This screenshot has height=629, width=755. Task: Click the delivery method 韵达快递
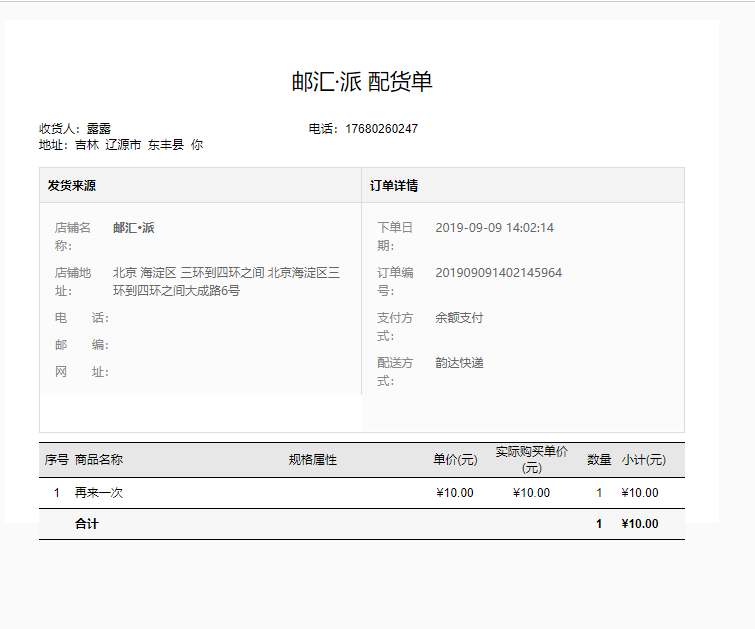(459, 363)
